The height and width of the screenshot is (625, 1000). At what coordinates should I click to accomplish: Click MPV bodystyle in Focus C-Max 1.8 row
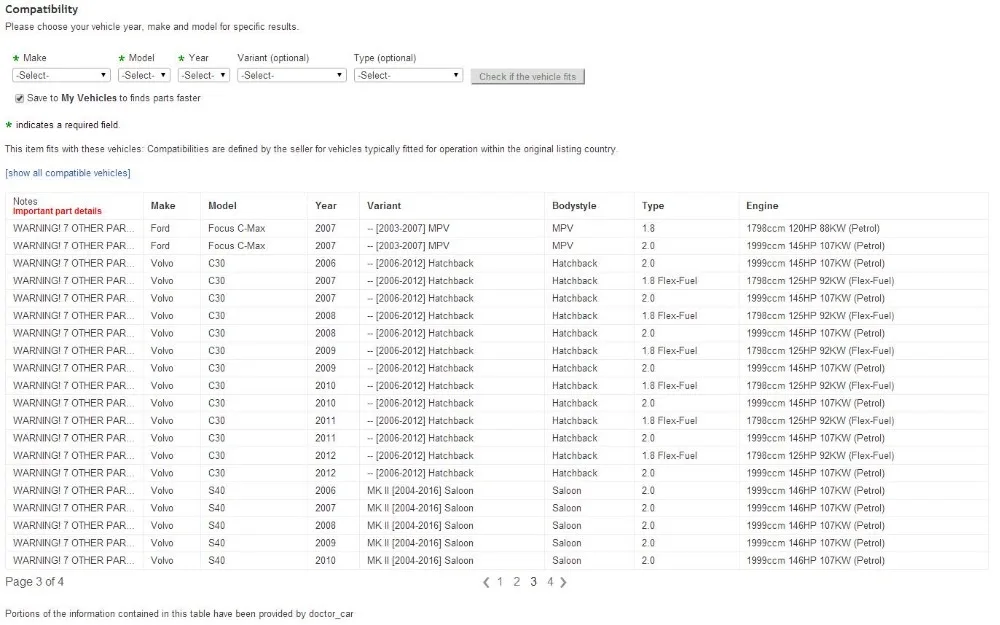(x=562, y=228)
